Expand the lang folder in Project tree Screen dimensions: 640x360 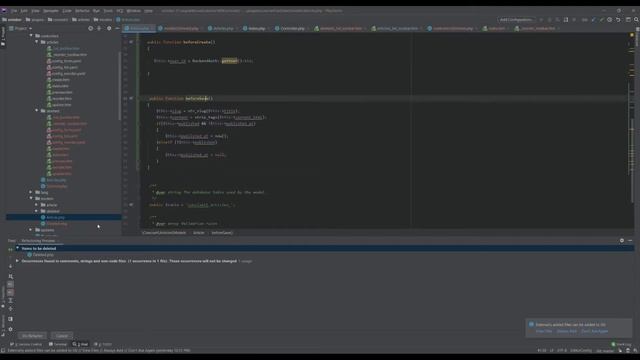click(31, 192)
